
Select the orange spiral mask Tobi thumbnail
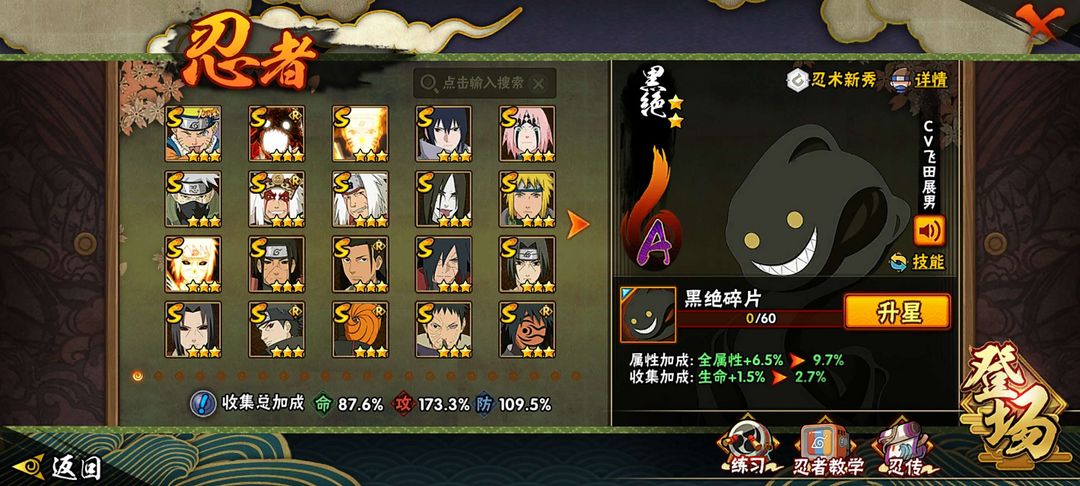(360, 329)
